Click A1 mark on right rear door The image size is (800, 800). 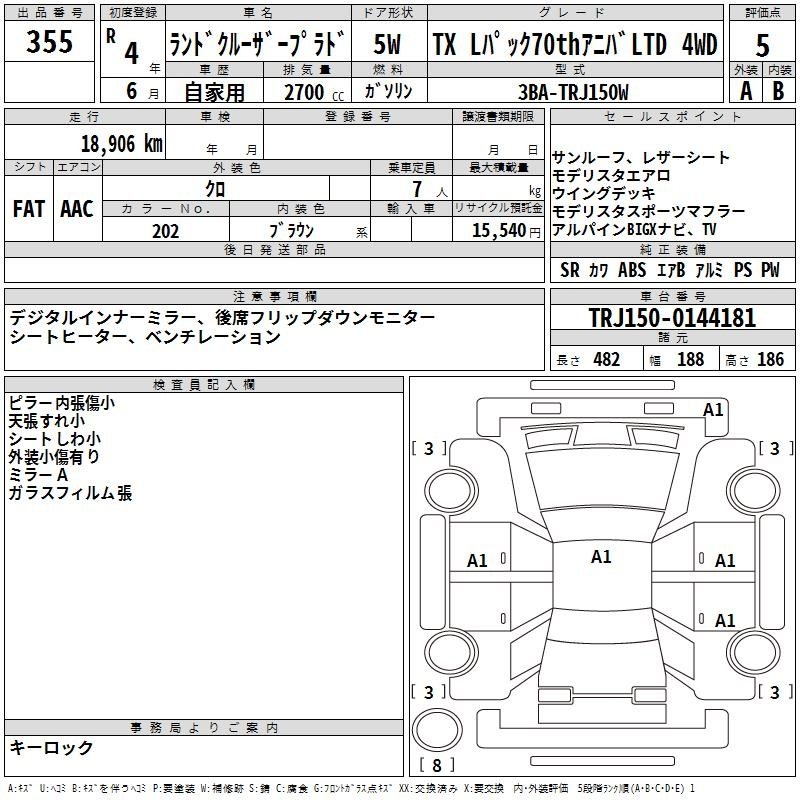pyautogui.click(x=725, y=621)
